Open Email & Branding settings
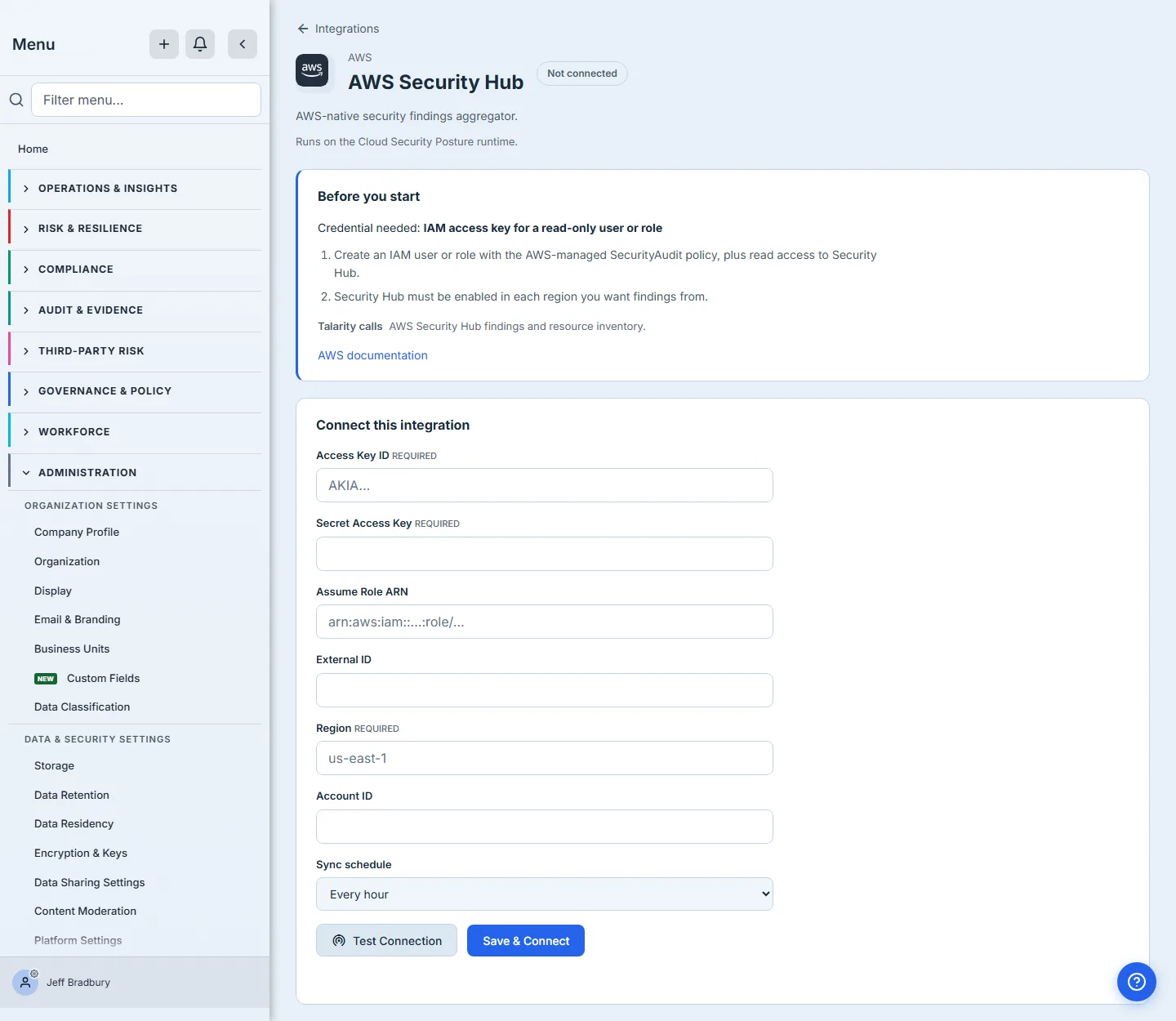1176x1021 pixels. pos(78,620)
